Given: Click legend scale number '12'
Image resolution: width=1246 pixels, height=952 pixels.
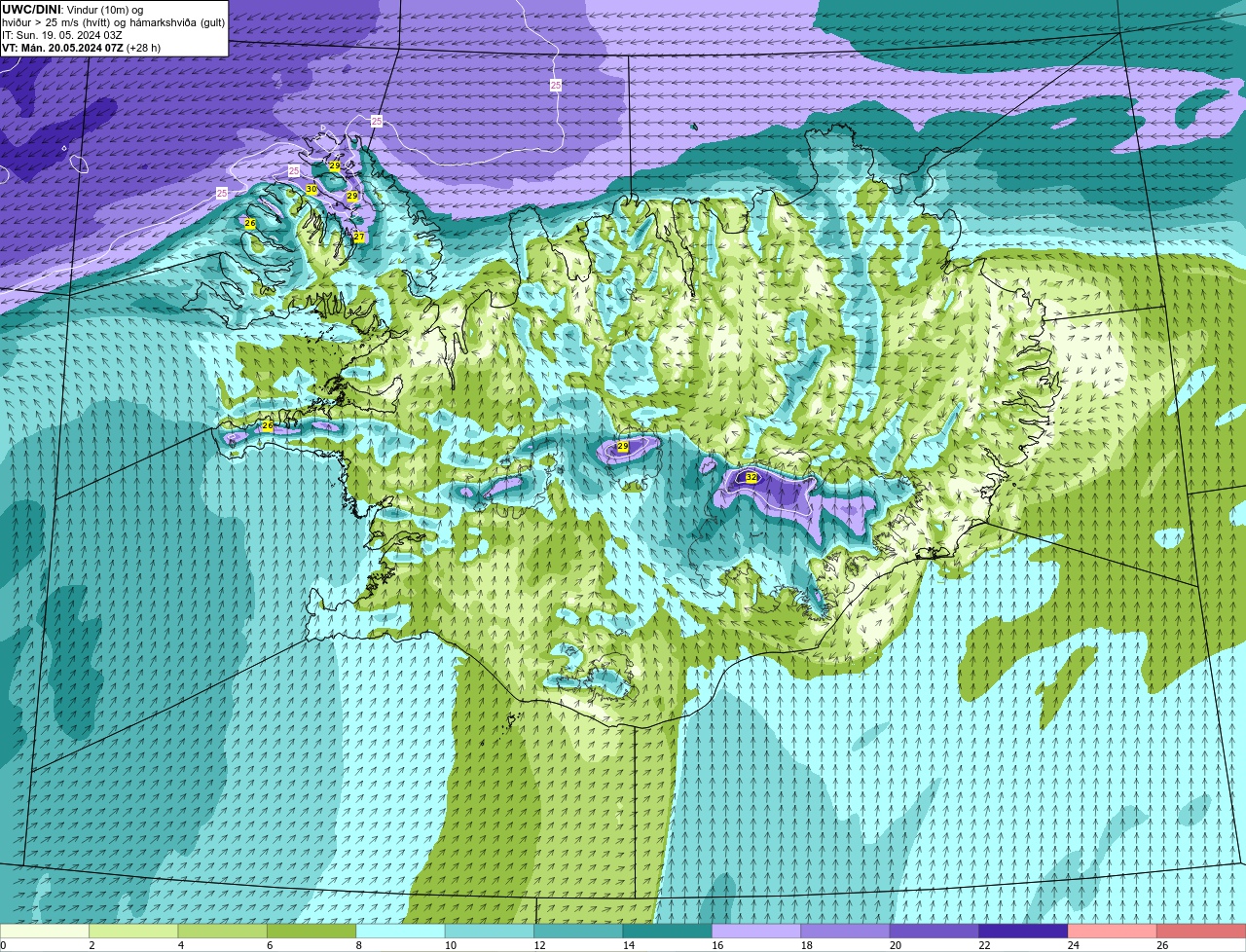Looking at the screenshot, I should tap(539, 945).
